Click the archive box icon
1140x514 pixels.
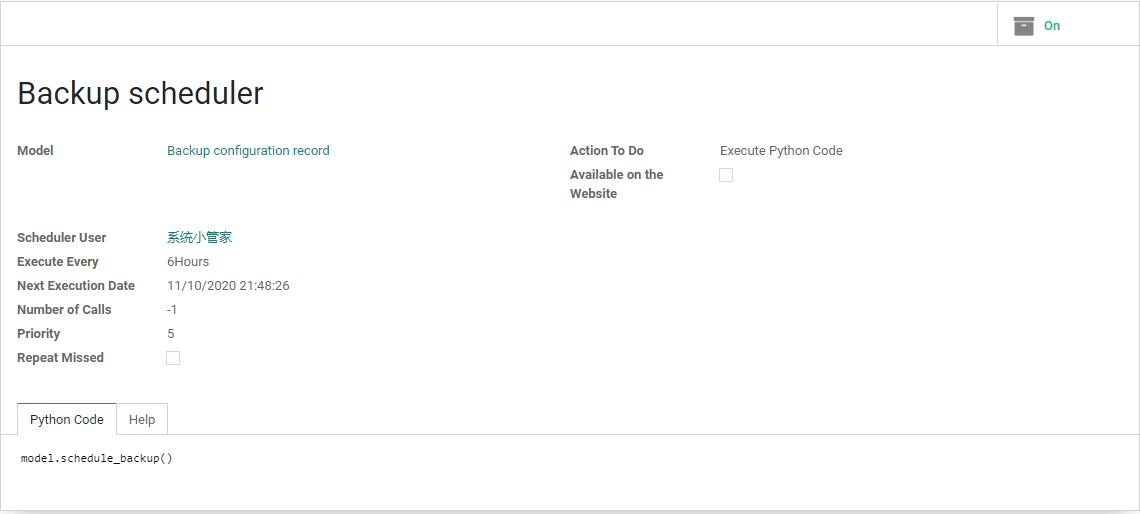pos(1024,25)
